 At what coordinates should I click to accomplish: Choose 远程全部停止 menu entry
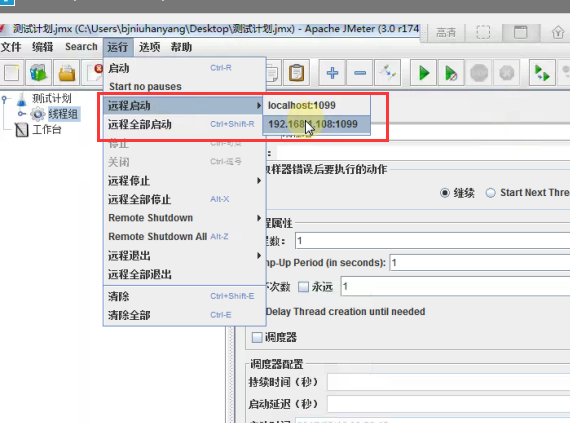(185, 199)
